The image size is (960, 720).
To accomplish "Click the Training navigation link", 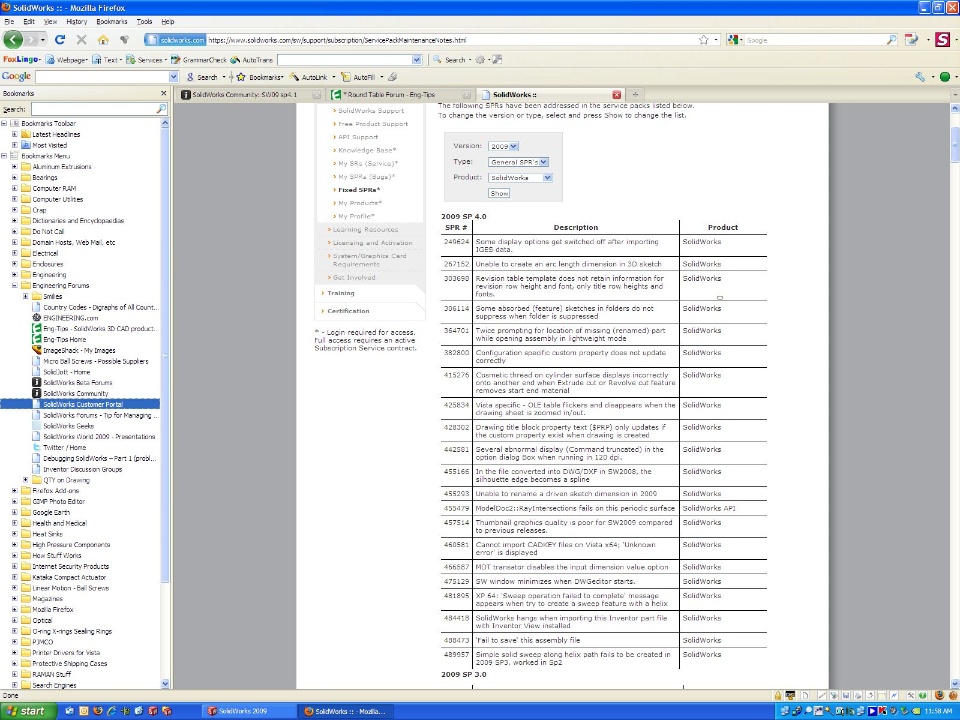I will pyautogui.click(x=340, y=293).
